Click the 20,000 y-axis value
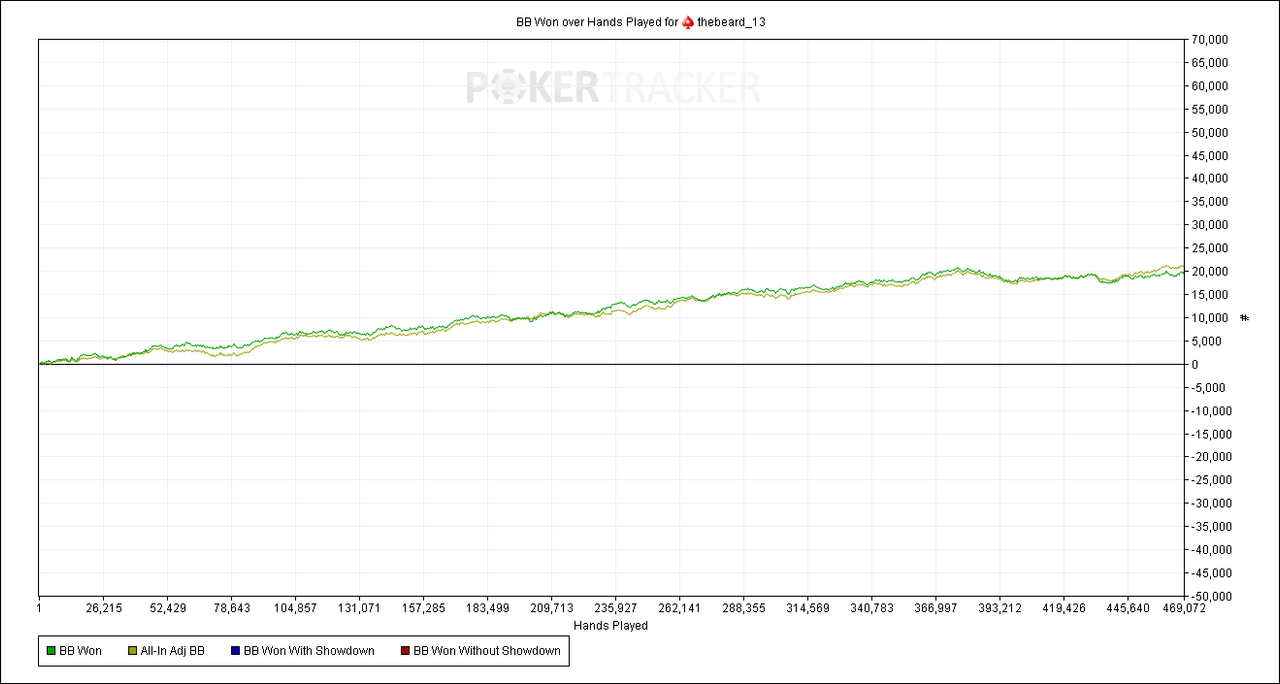This screenshot has height=684, width=1280. pyautogui.click(x=1210, y=272)
